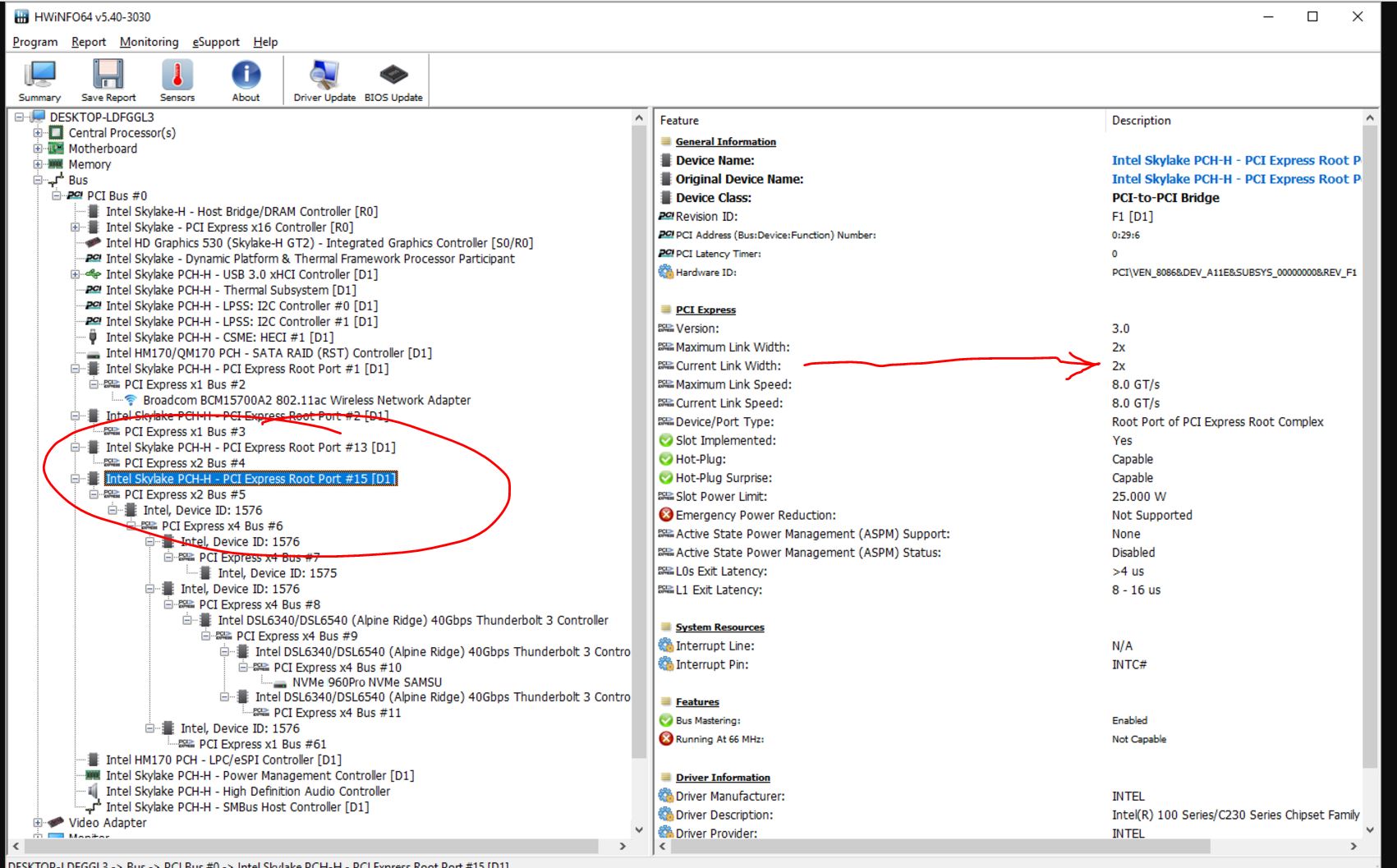This screenshot has height=868, width=1397.
Task: Launch BIOS Update from toolbar
Action: pyautogui.click(x=393, y=80)
